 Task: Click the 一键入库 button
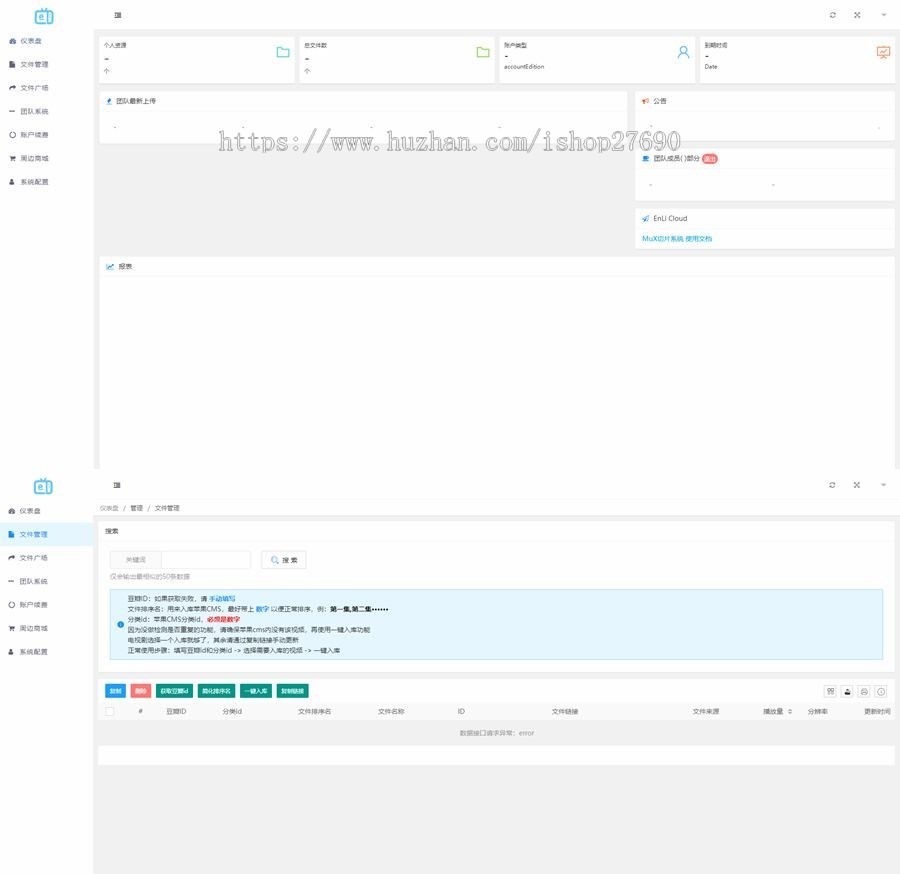[255, 691]
